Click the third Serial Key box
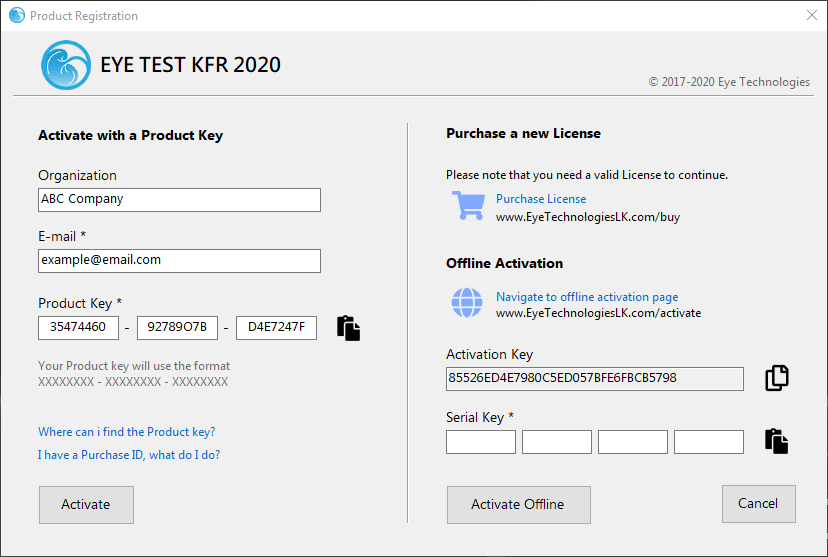The width and height of the screenshot is (828, 557). click(633, 442)
